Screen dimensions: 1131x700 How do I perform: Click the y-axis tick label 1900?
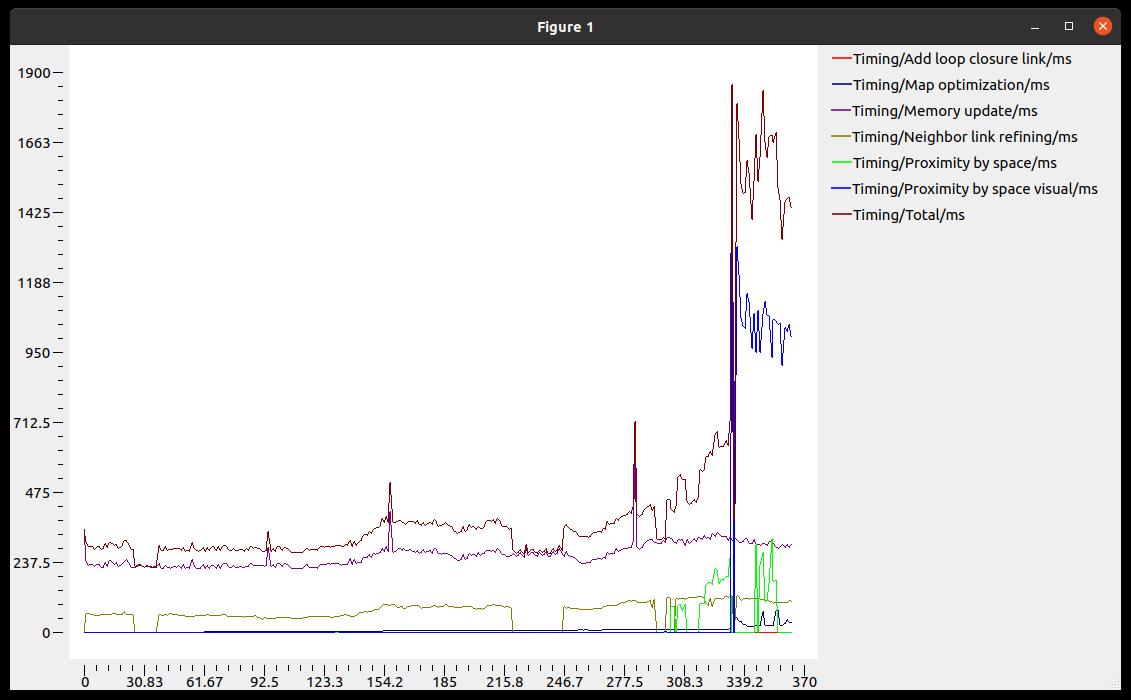coord(33,72)
